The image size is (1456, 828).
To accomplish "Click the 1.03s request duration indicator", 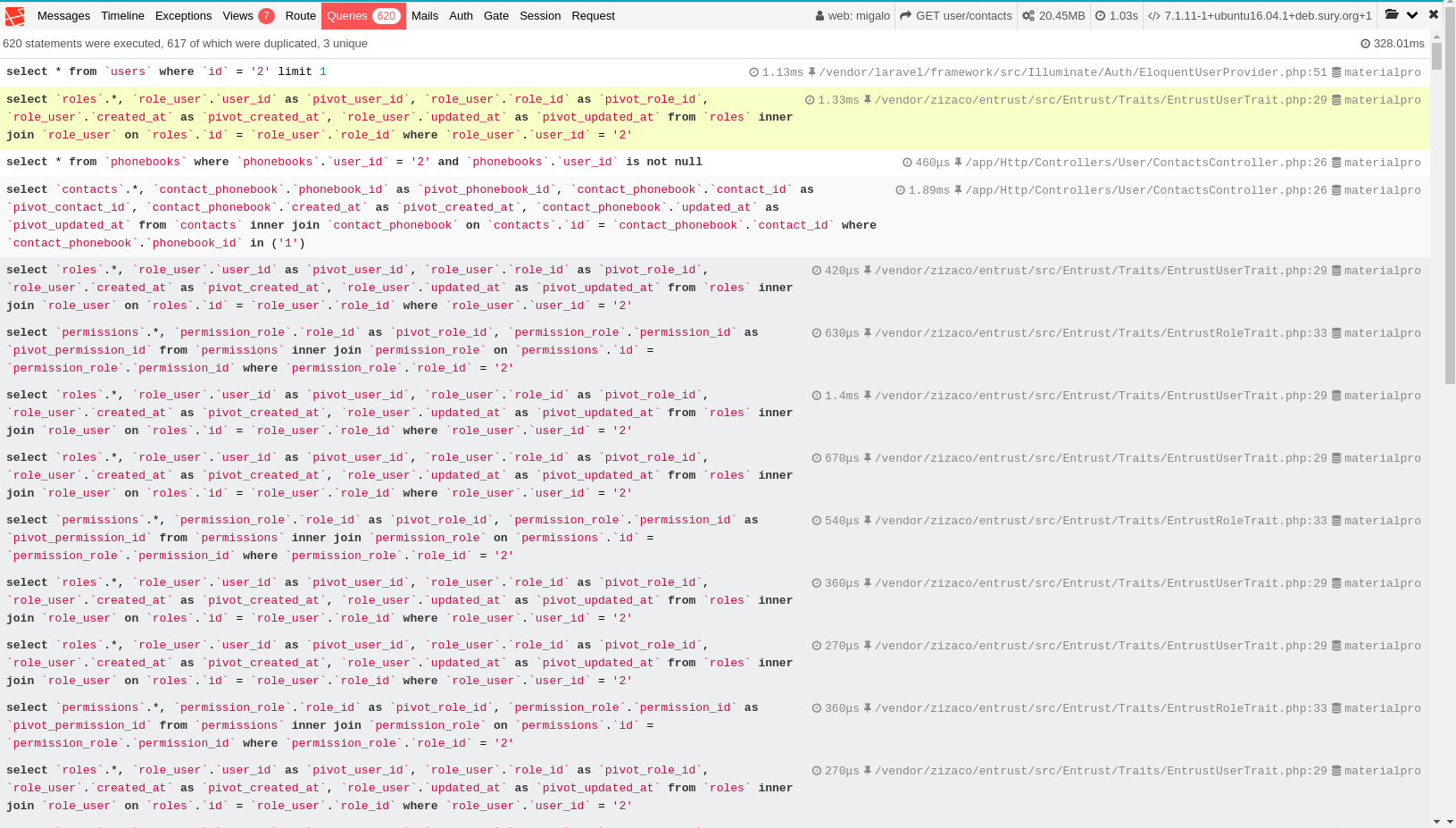I will (x=1117, y=16).
